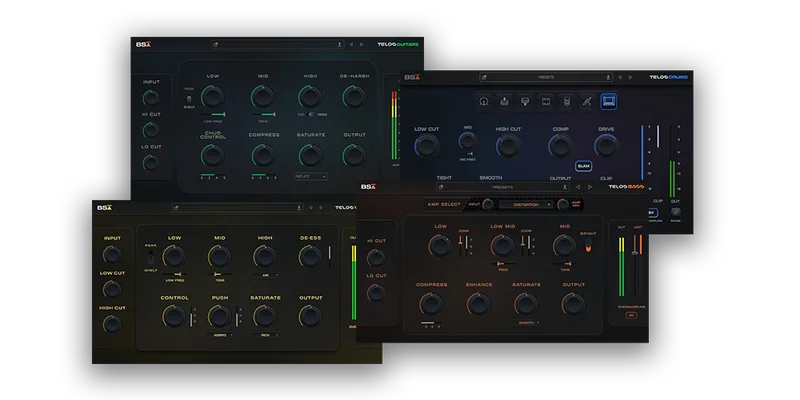
Task: Click the High Cut knob in Telos Drums
Action: pos(508,146)
